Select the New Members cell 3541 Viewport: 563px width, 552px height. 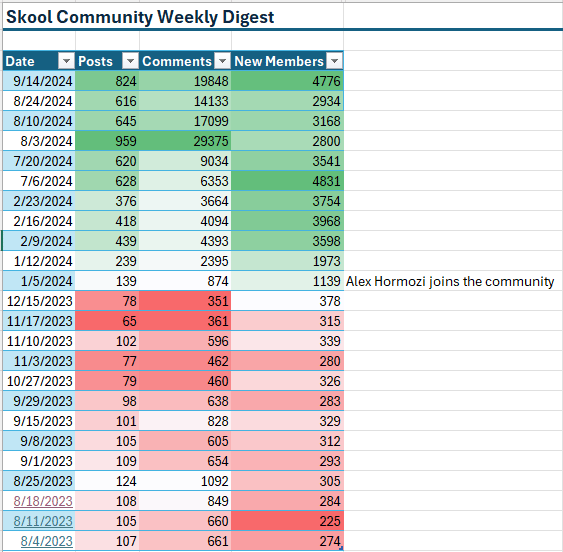287,161
